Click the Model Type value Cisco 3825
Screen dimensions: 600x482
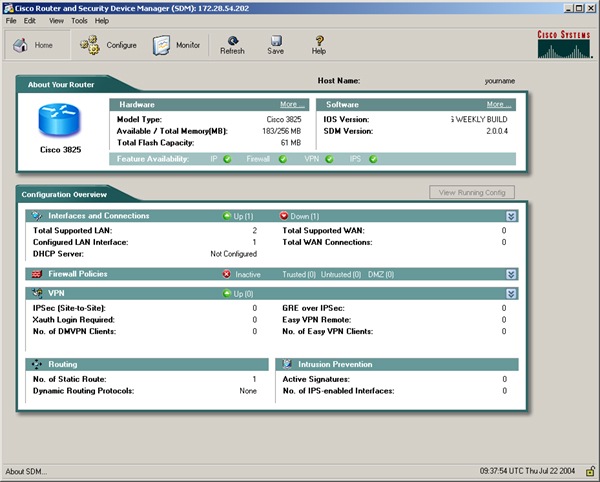coord(284,119)
